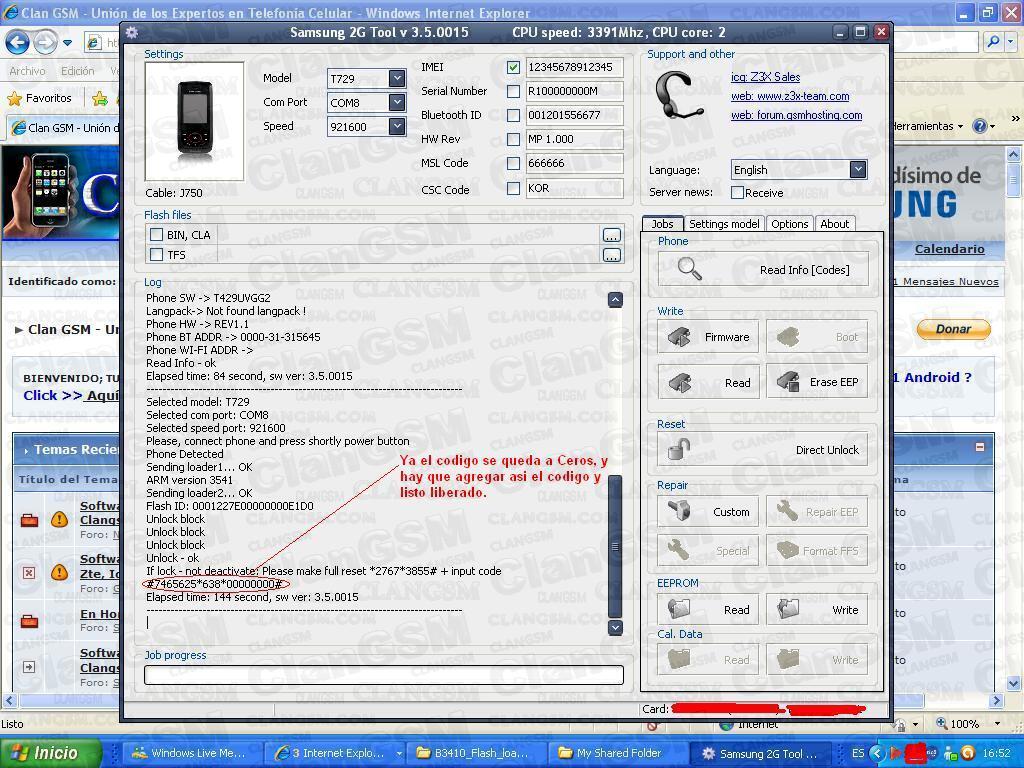Open the icq: Z3X Sales link
Screen dimensions: 1024x768
(765, 77)
